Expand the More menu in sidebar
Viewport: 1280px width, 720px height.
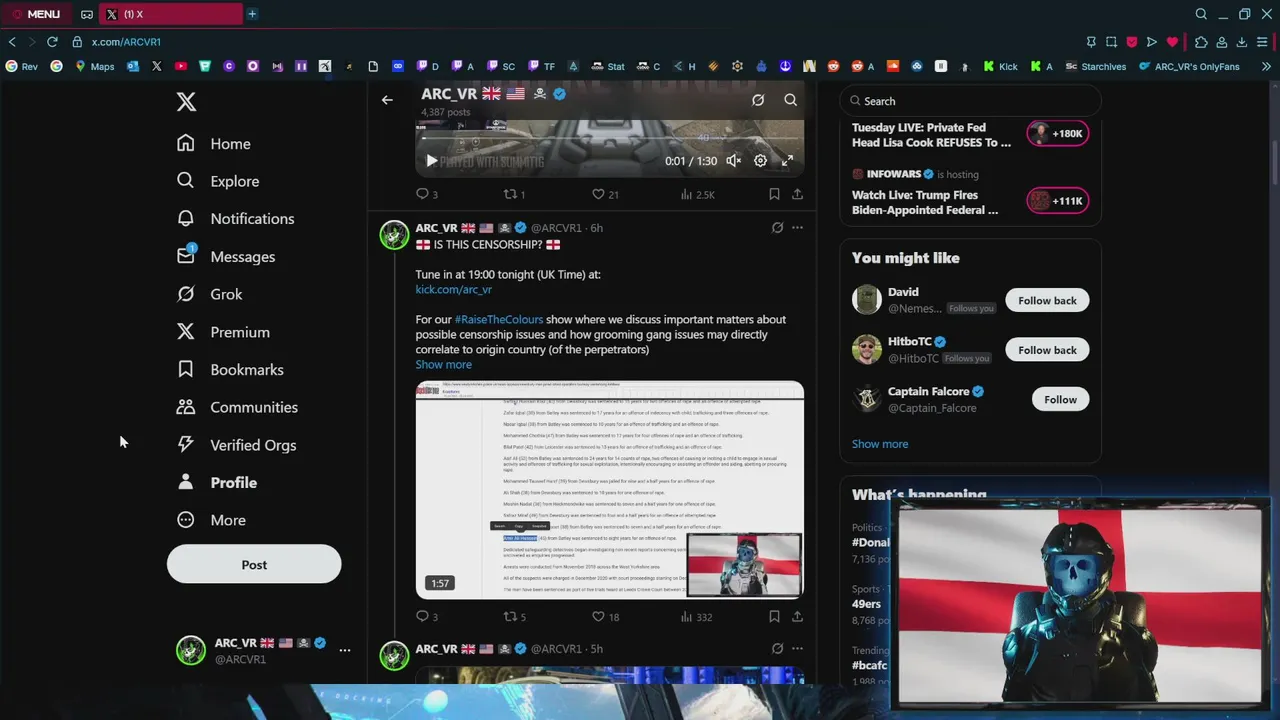click(x=212, y=520)
